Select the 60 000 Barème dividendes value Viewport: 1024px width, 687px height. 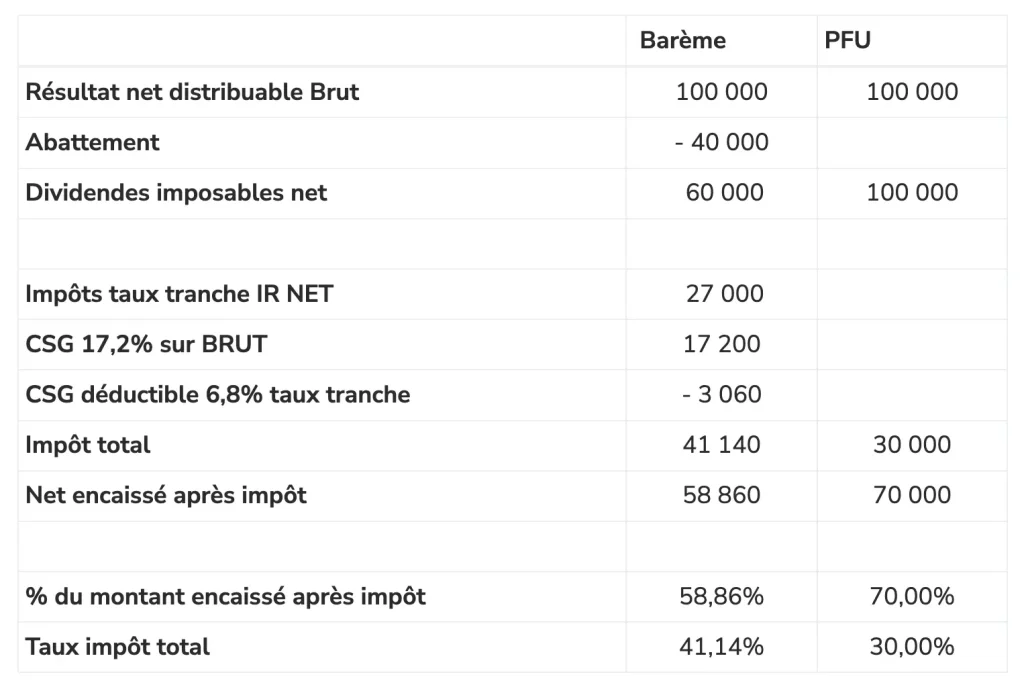[724, 193]
